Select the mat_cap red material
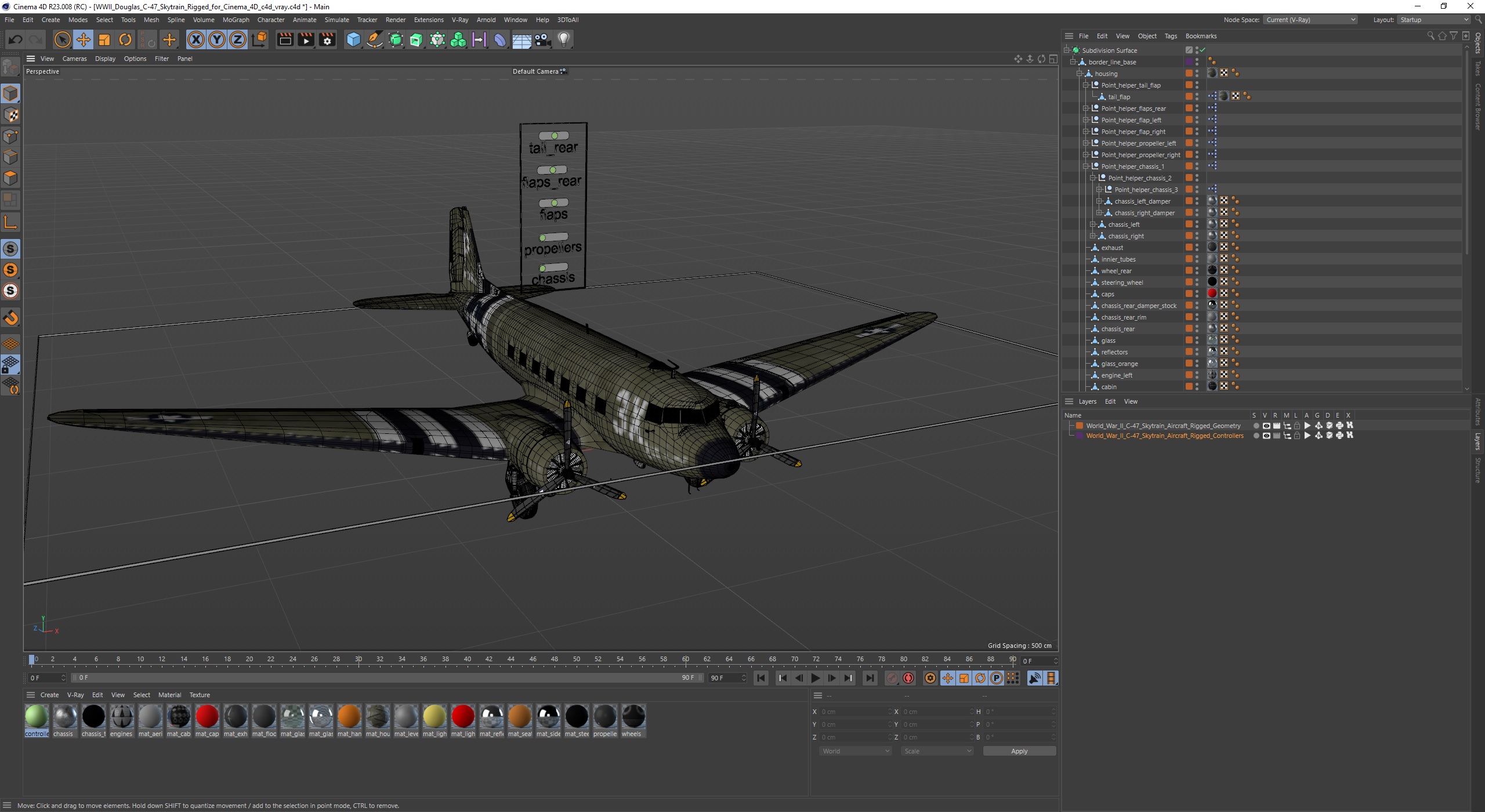Image resolution: width=1485 pixels, height=812 pixels. pyautogui.click(x=207, y=717)
